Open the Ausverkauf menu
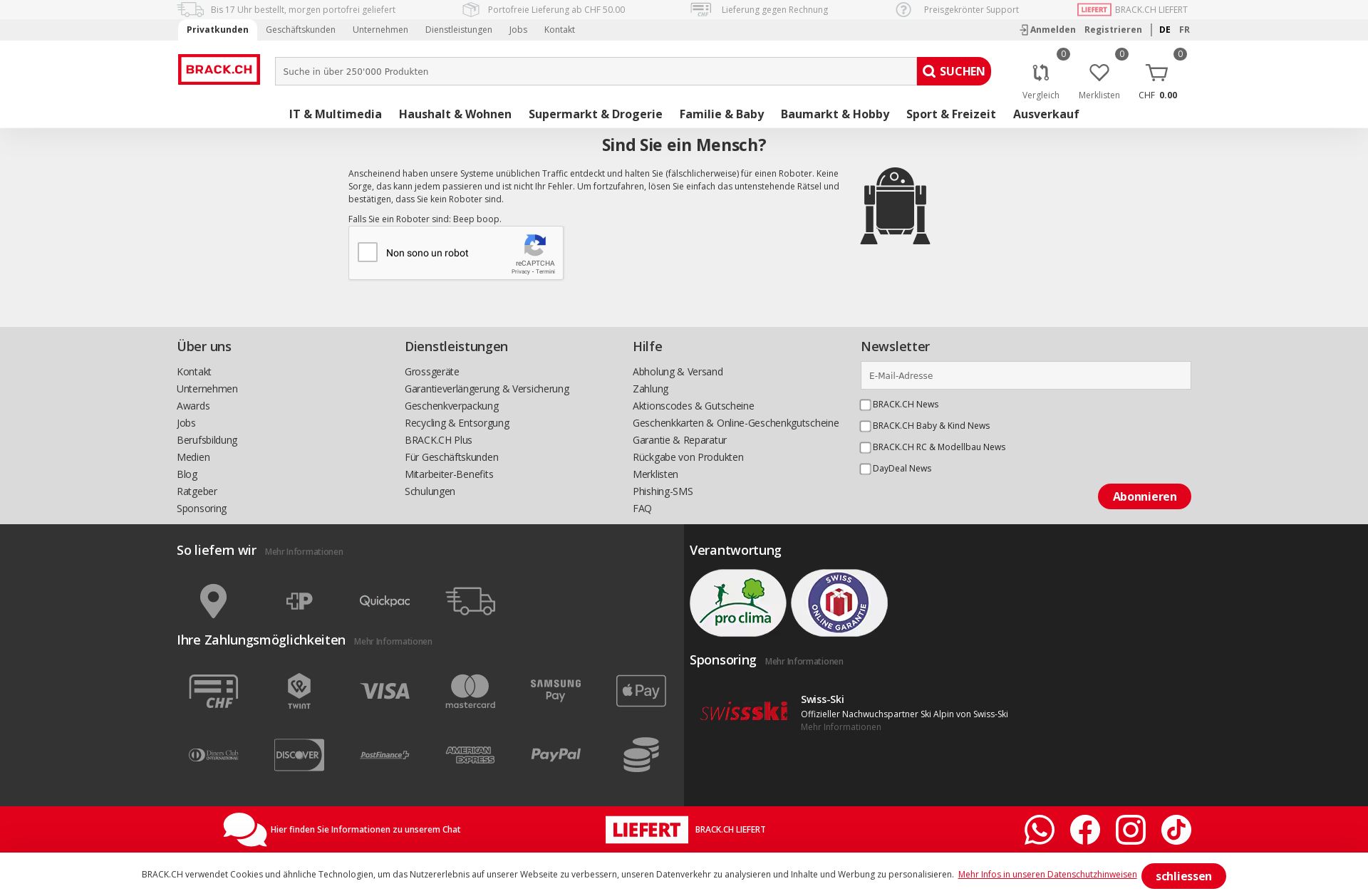Screen dimensions: 1368x896 coord(1046,114)
